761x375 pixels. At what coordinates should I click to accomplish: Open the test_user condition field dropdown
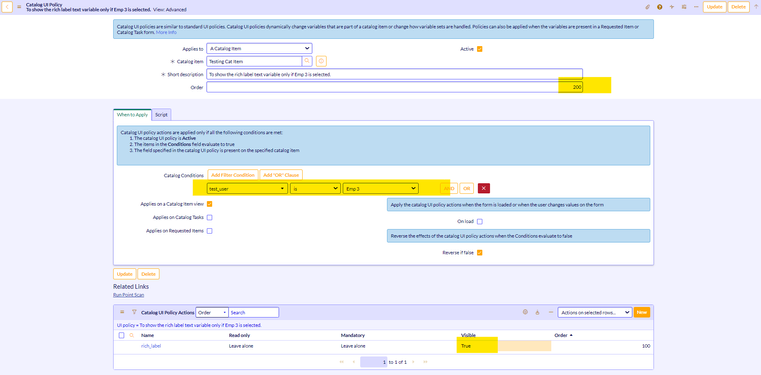247,188
